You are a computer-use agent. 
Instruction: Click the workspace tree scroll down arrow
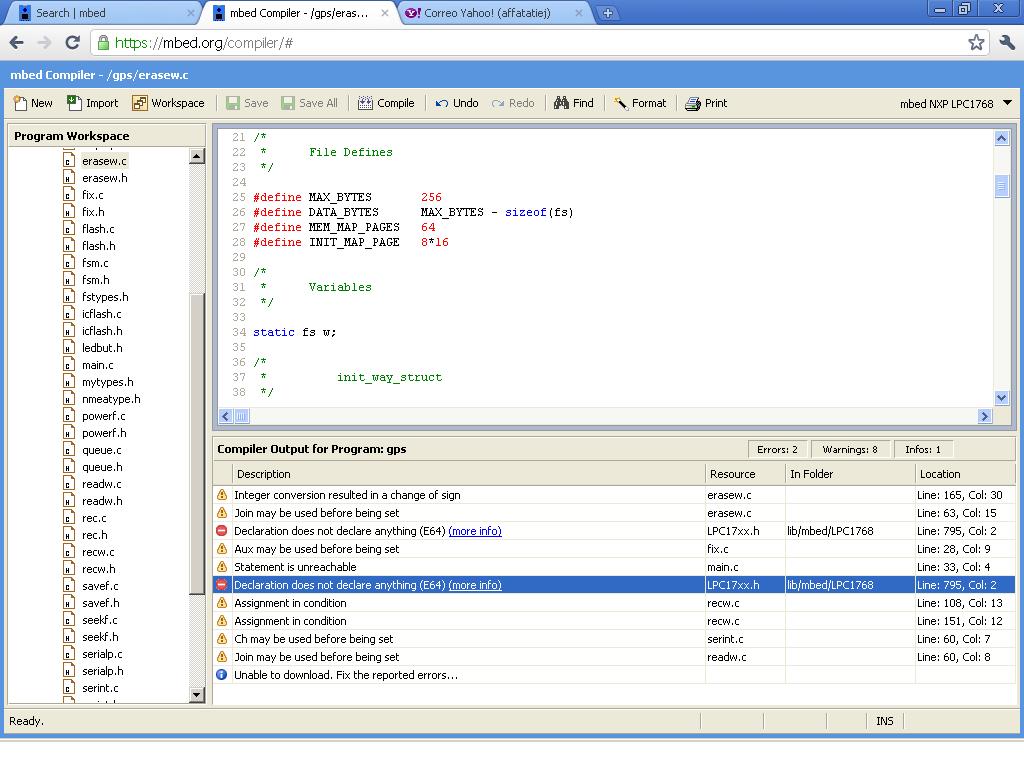coord(197,695)
